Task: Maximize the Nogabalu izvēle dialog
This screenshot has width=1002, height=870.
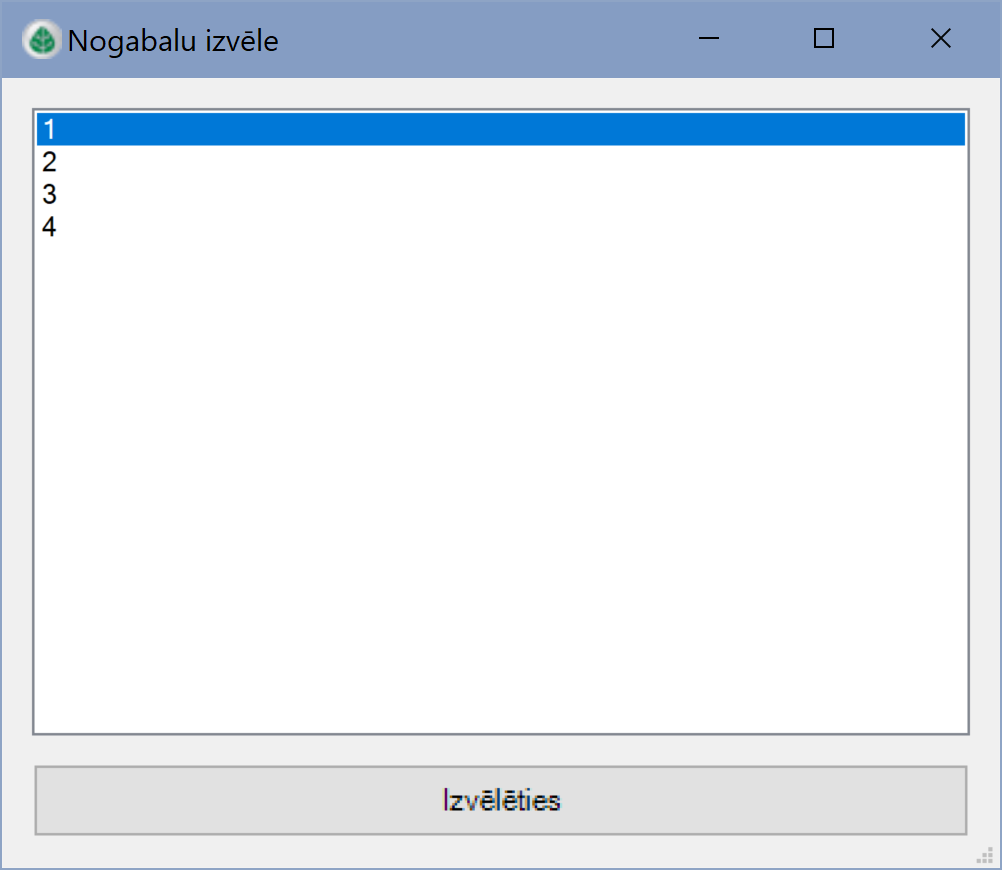Action: coord(823,38)
